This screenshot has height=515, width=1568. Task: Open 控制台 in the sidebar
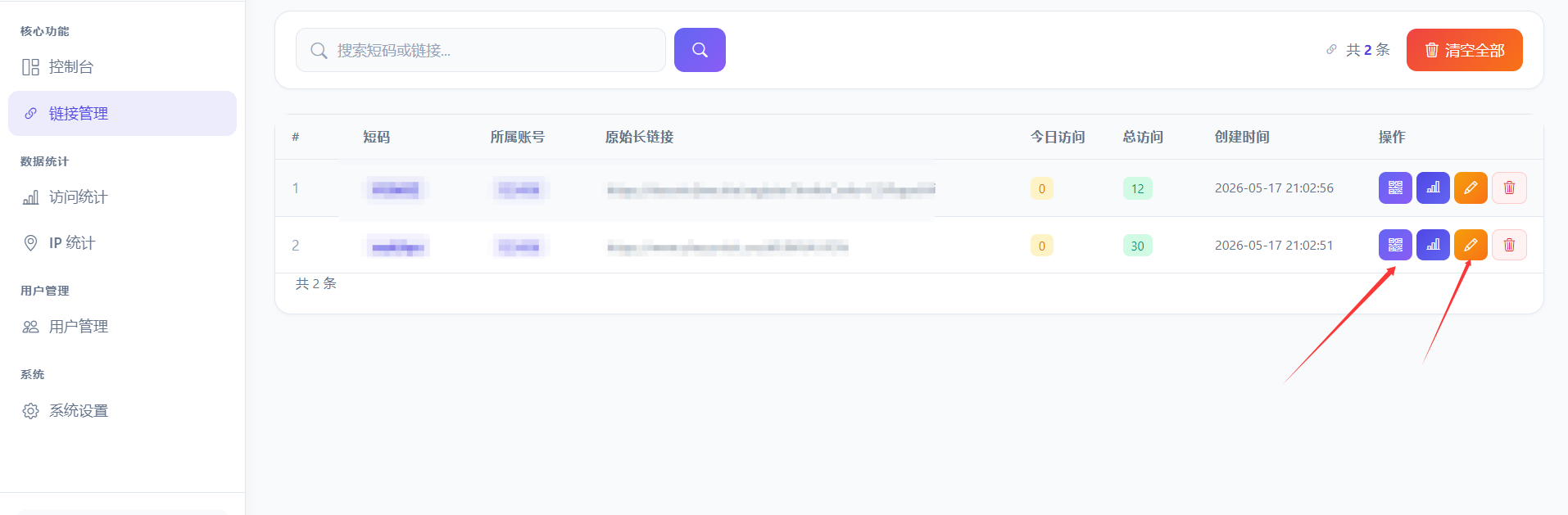(122, 67)
